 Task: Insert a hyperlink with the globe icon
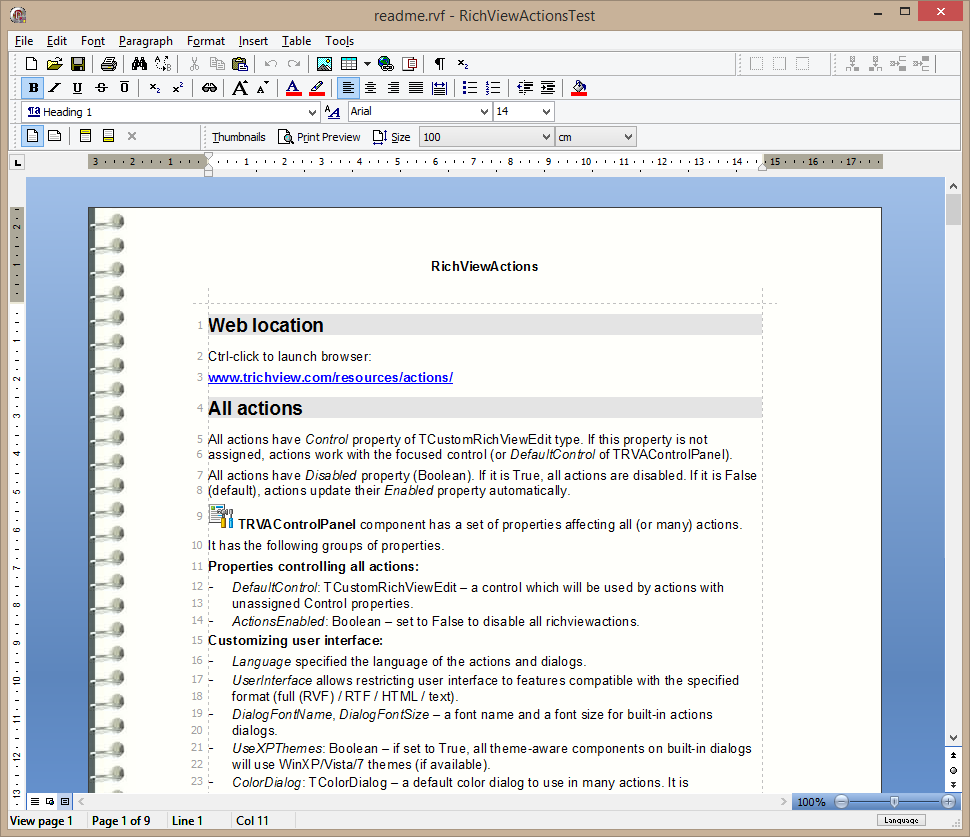(385, 64)
